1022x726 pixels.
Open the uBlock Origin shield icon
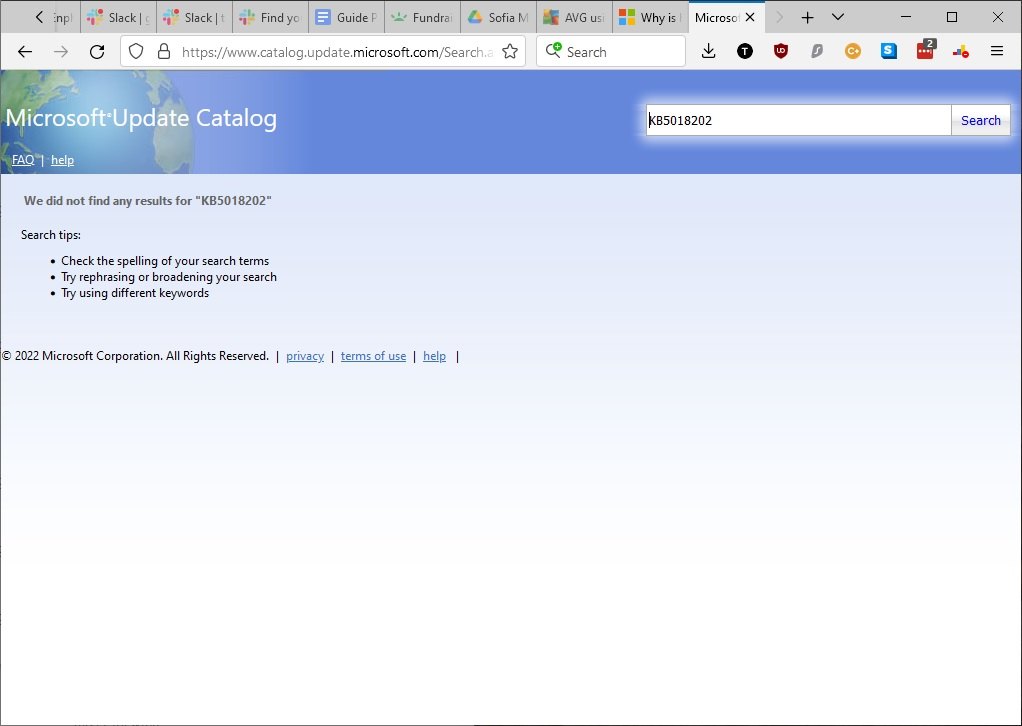pos(781,51)
